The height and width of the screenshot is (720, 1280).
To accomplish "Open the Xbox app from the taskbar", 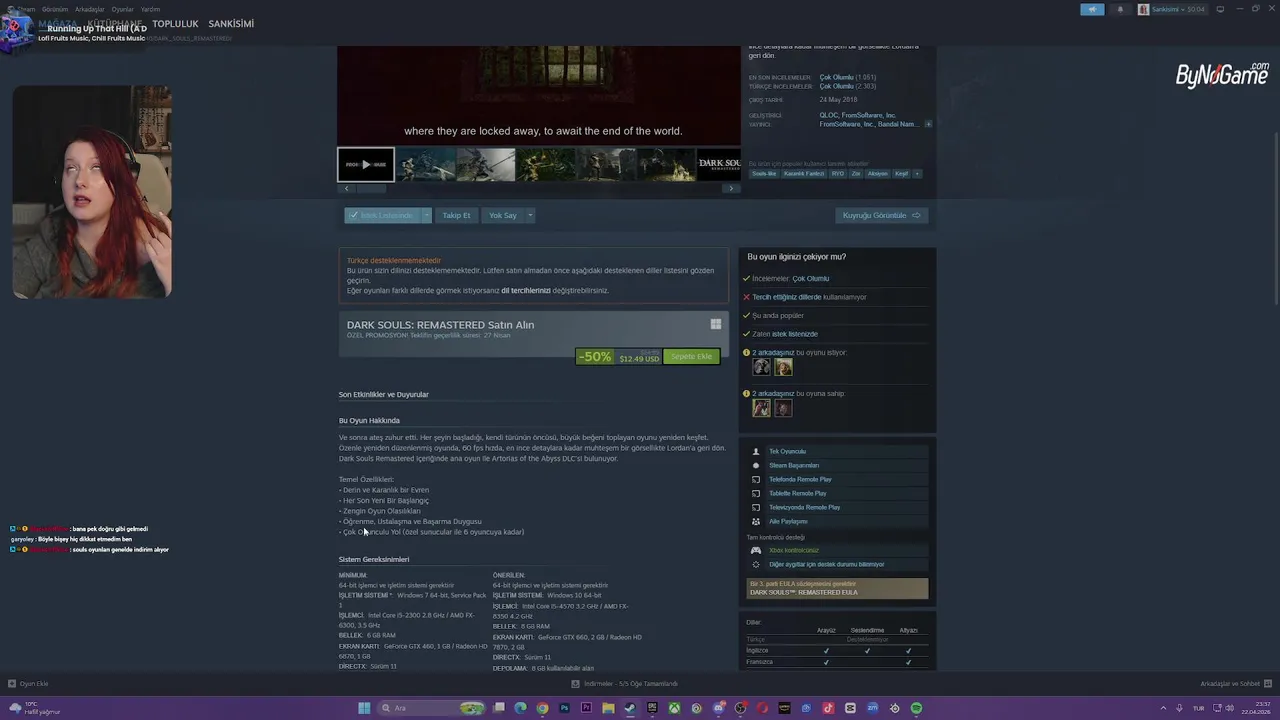I will [674, 708].
